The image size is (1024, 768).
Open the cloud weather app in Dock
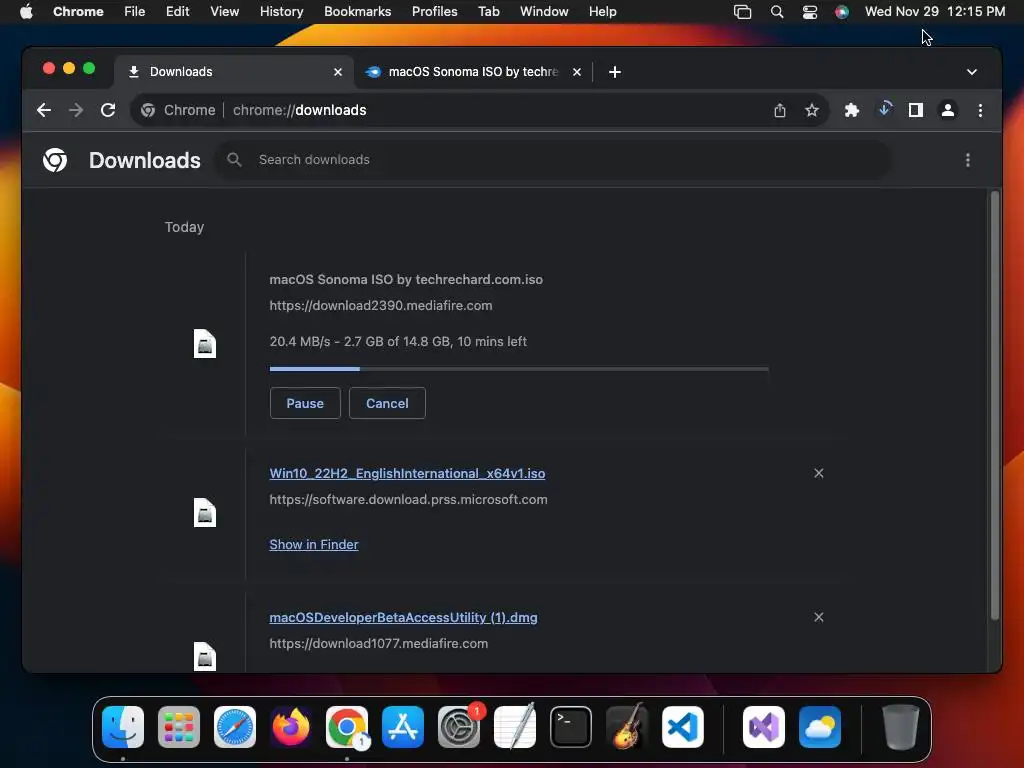pos(820,727)
